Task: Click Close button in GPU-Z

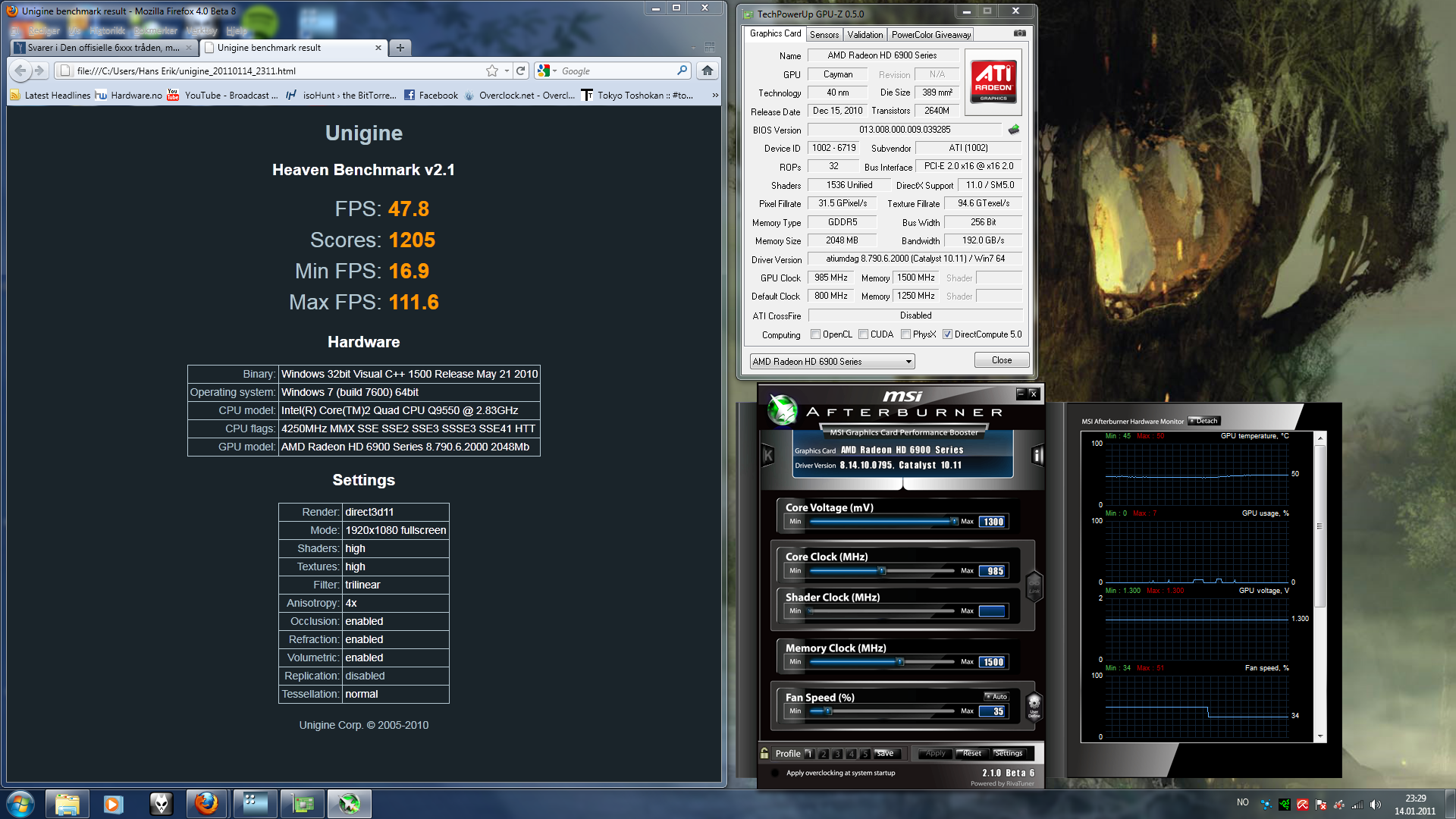Action: point(1001,360)
